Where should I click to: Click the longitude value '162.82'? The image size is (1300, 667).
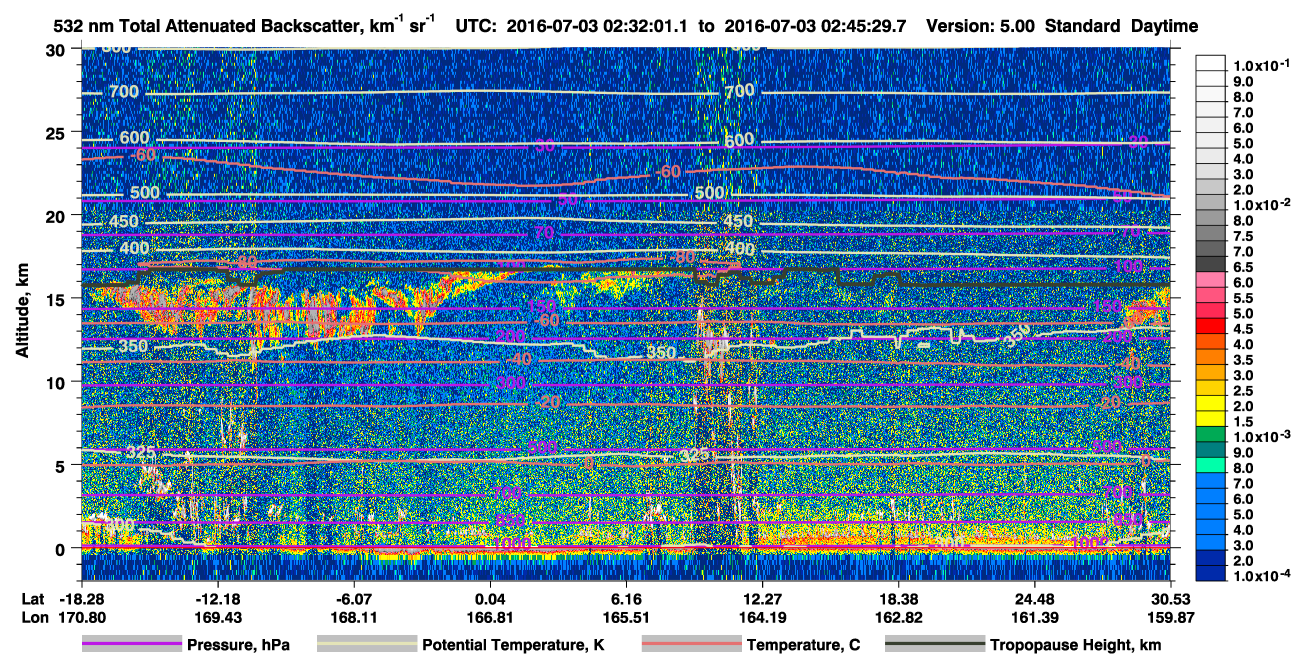pos(899,618)
